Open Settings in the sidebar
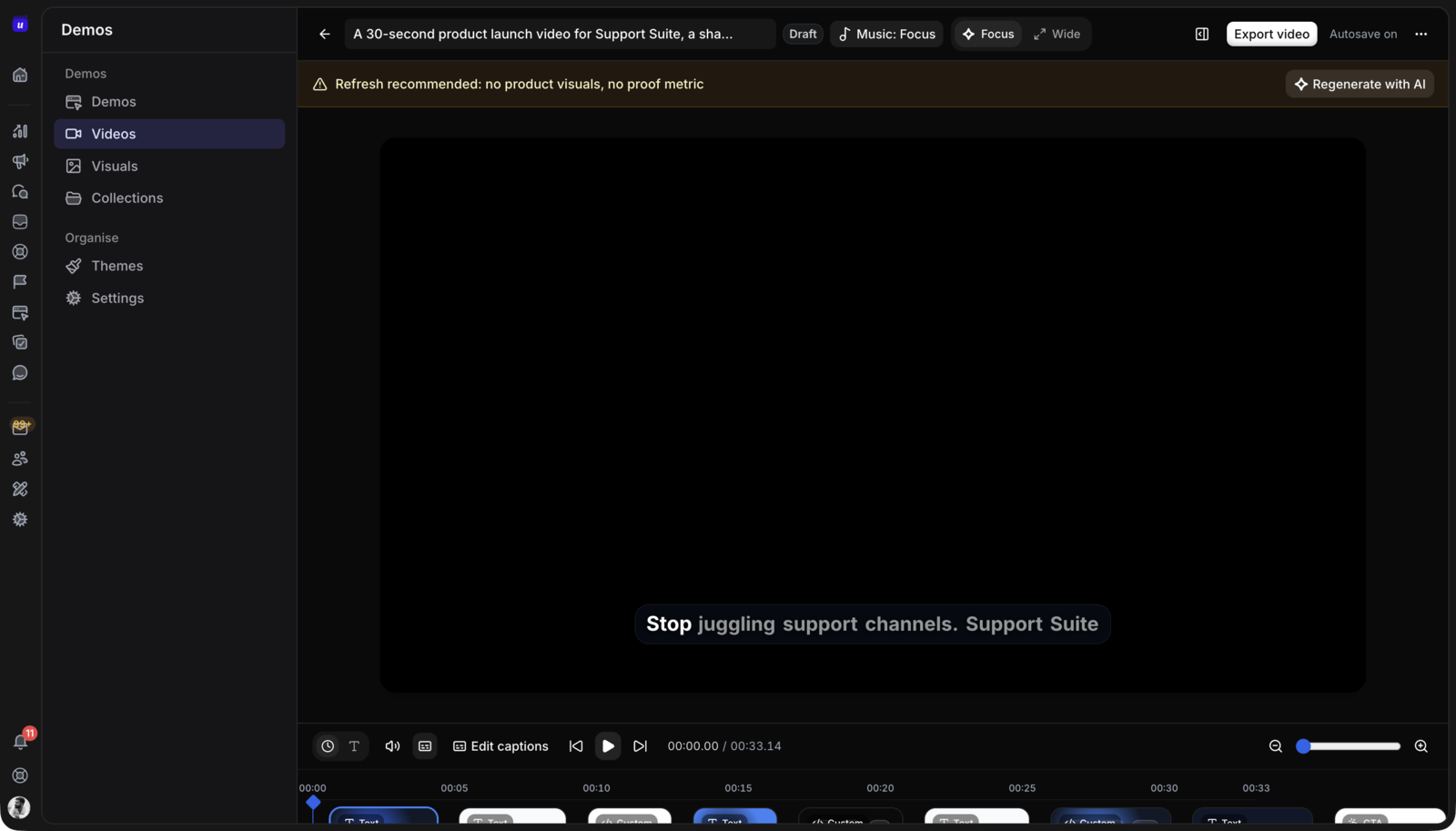 pos(169,299)
